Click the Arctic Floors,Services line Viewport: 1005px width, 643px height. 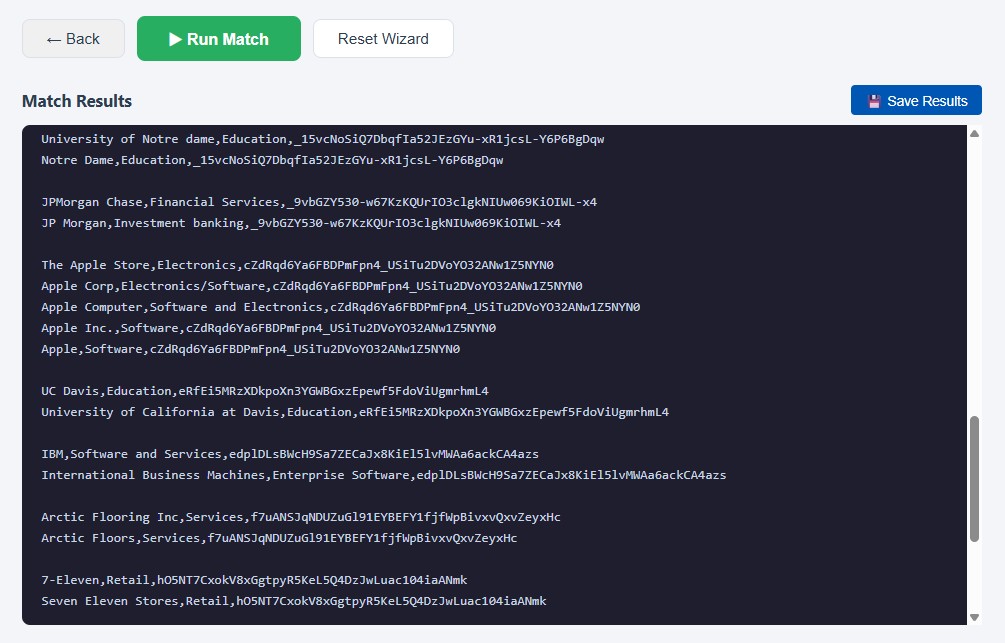(x=279, y=538)
